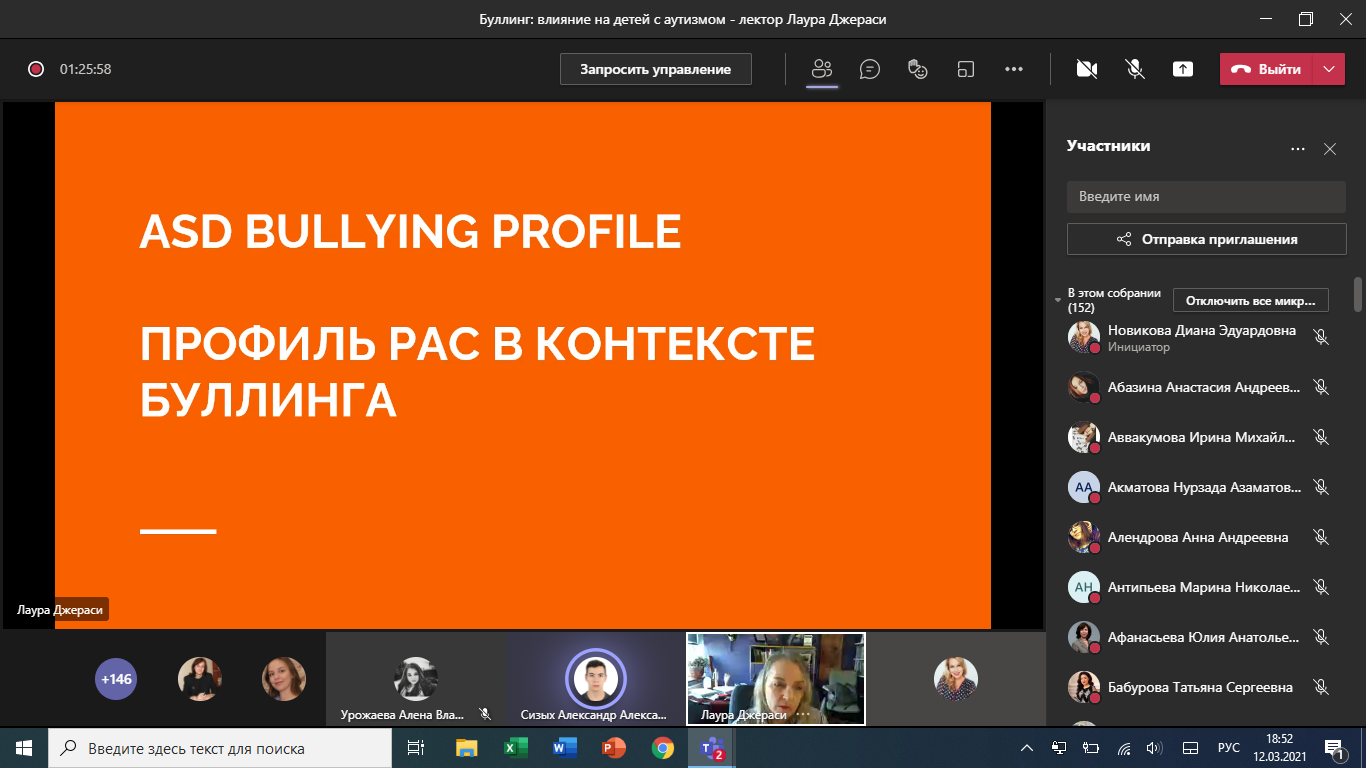Viewport: 1366px width, 768px height.
Task: Click the Введите имя search field
Action: (x=1206, y=197)
